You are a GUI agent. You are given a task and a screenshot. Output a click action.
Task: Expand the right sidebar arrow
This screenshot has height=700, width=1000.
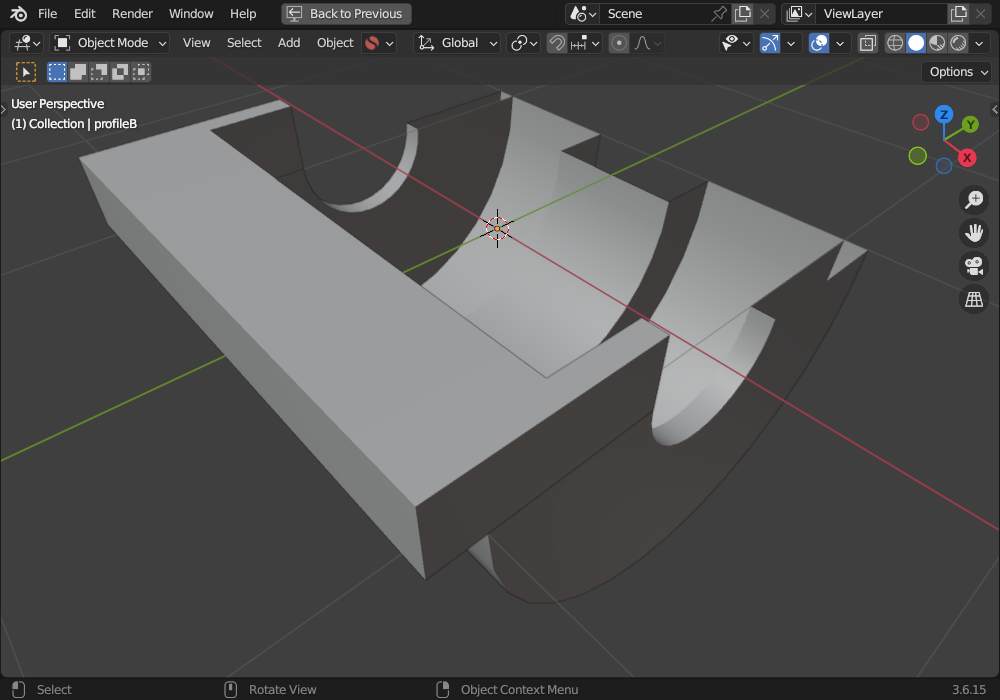pos(995,110)
